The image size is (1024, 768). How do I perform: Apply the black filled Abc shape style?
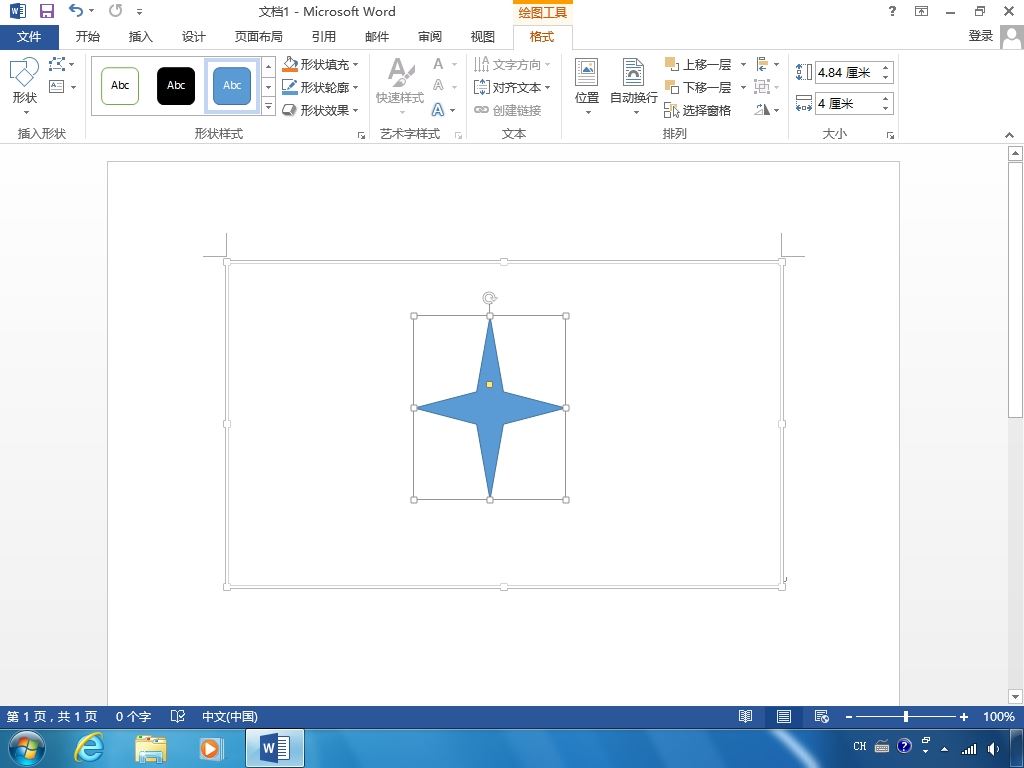click(x=176, y=86)
